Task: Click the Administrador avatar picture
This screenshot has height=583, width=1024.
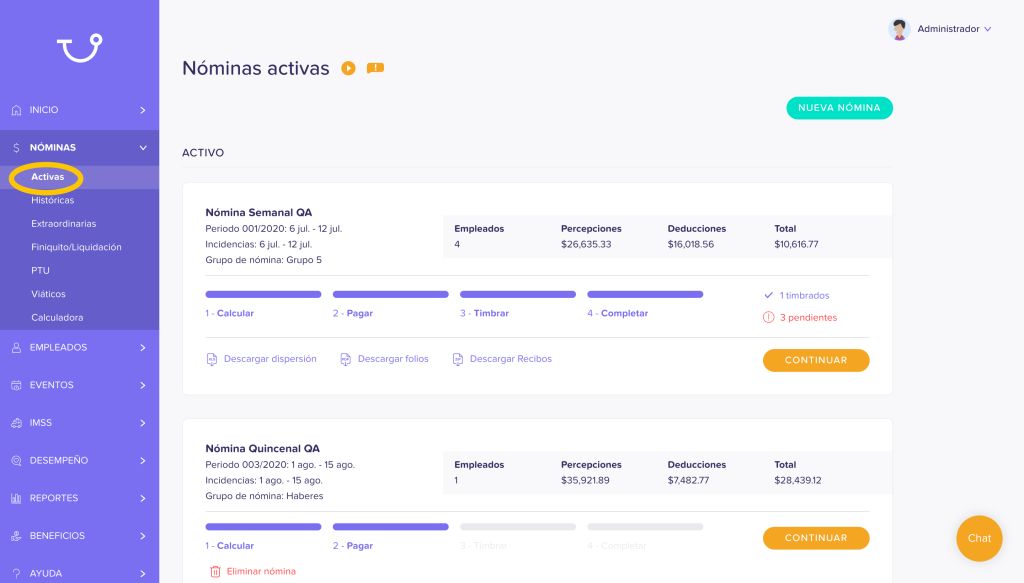Action: [899, 29]
